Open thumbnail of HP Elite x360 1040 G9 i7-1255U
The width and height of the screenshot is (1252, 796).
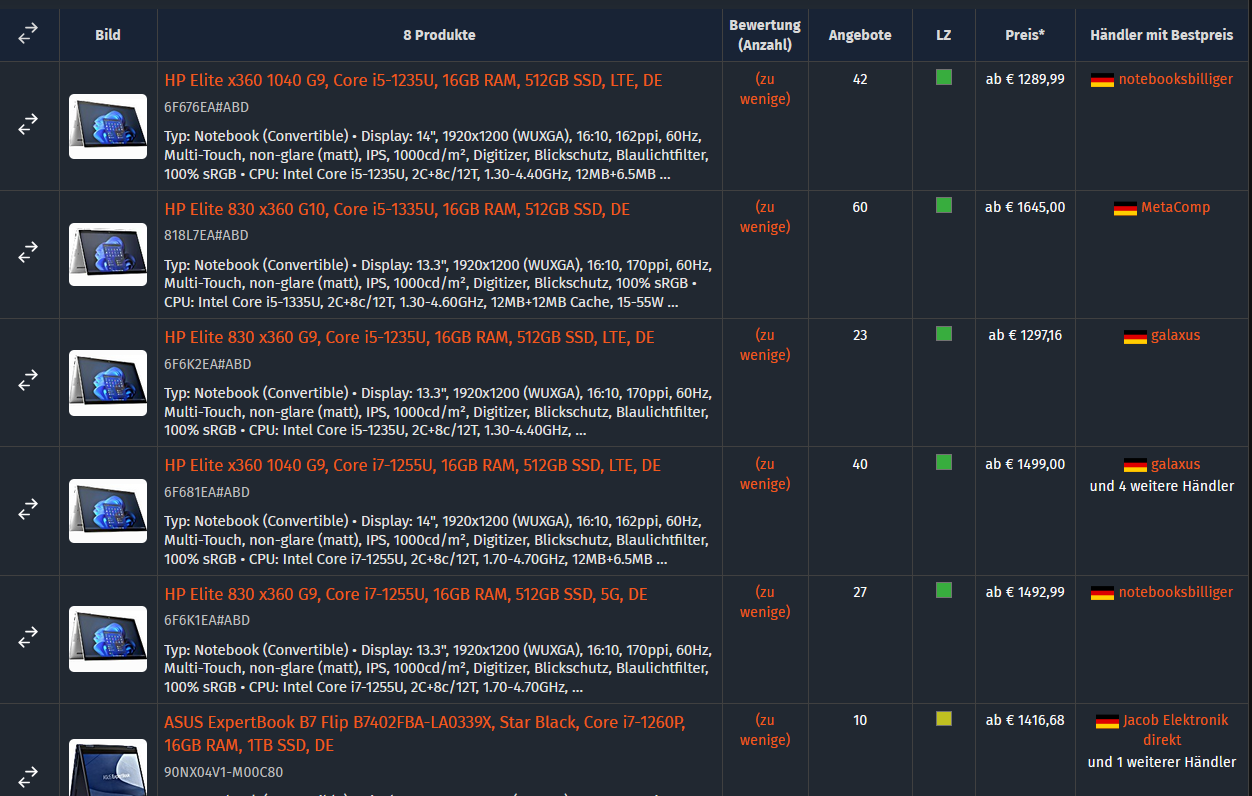pyautogui.click(x=108, y=511)
